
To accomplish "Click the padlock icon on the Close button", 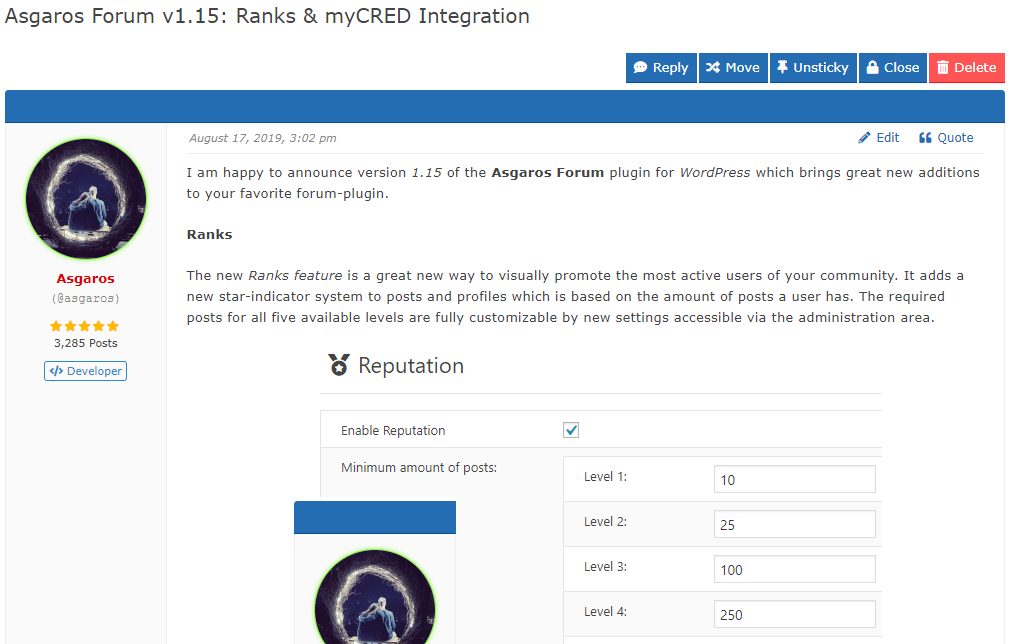I will click(872, 67).
